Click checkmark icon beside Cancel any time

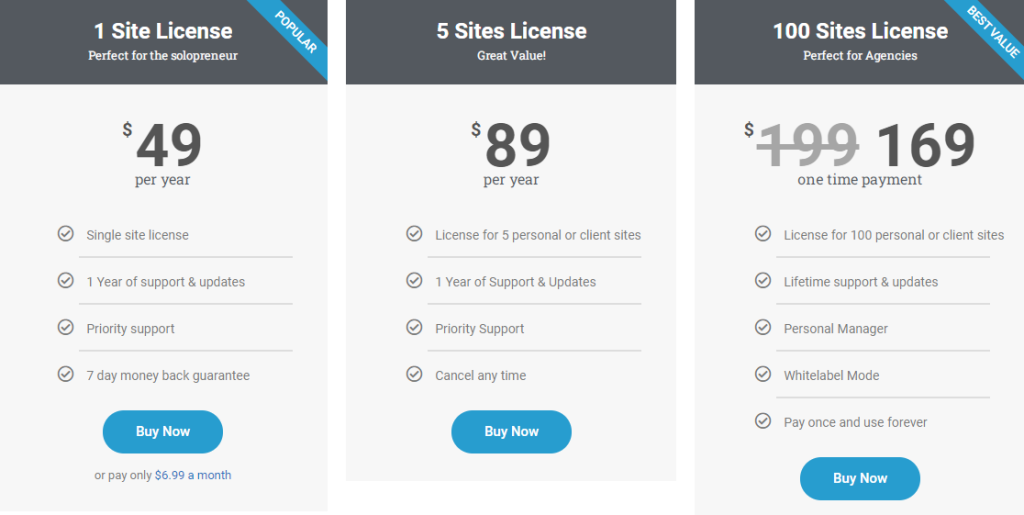(x=414, y=374)
